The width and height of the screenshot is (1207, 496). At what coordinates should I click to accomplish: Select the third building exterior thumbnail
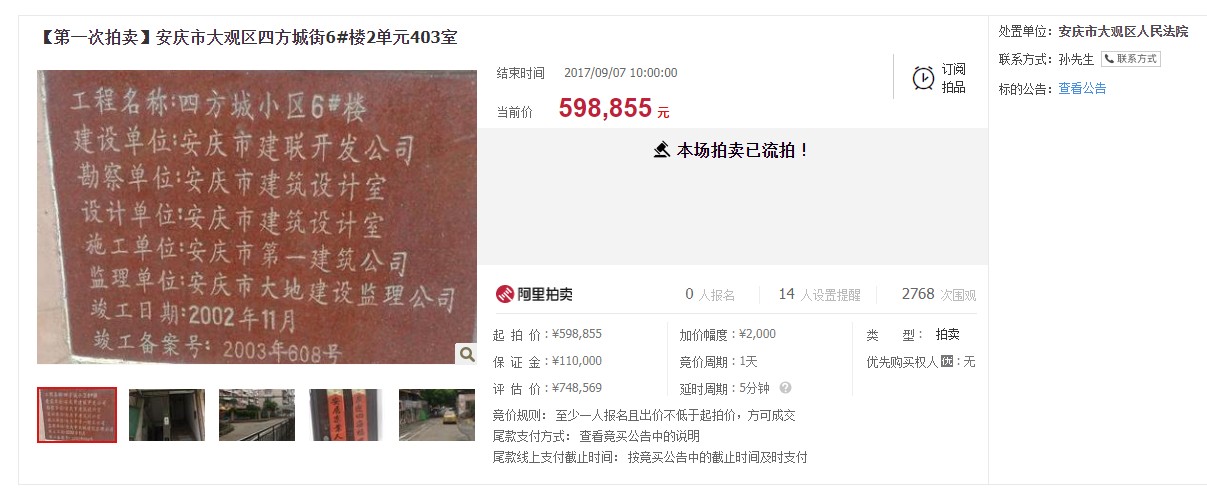(x=257, y=415)
